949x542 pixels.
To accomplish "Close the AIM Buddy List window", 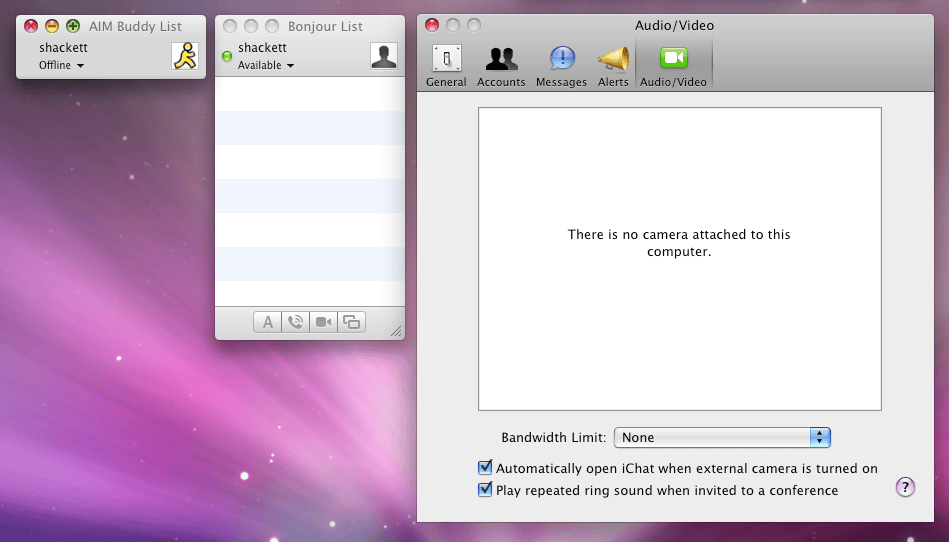I will coord(31,26).
